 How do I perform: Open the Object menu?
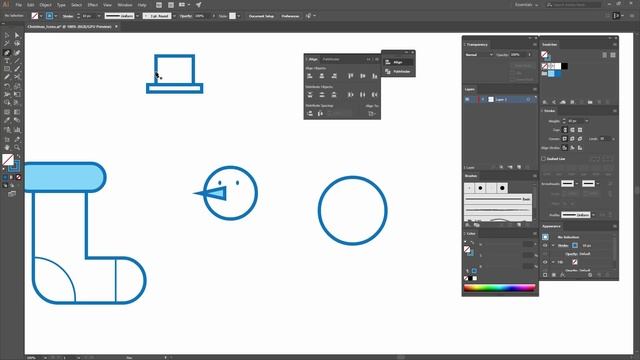[x=45, y=5]
